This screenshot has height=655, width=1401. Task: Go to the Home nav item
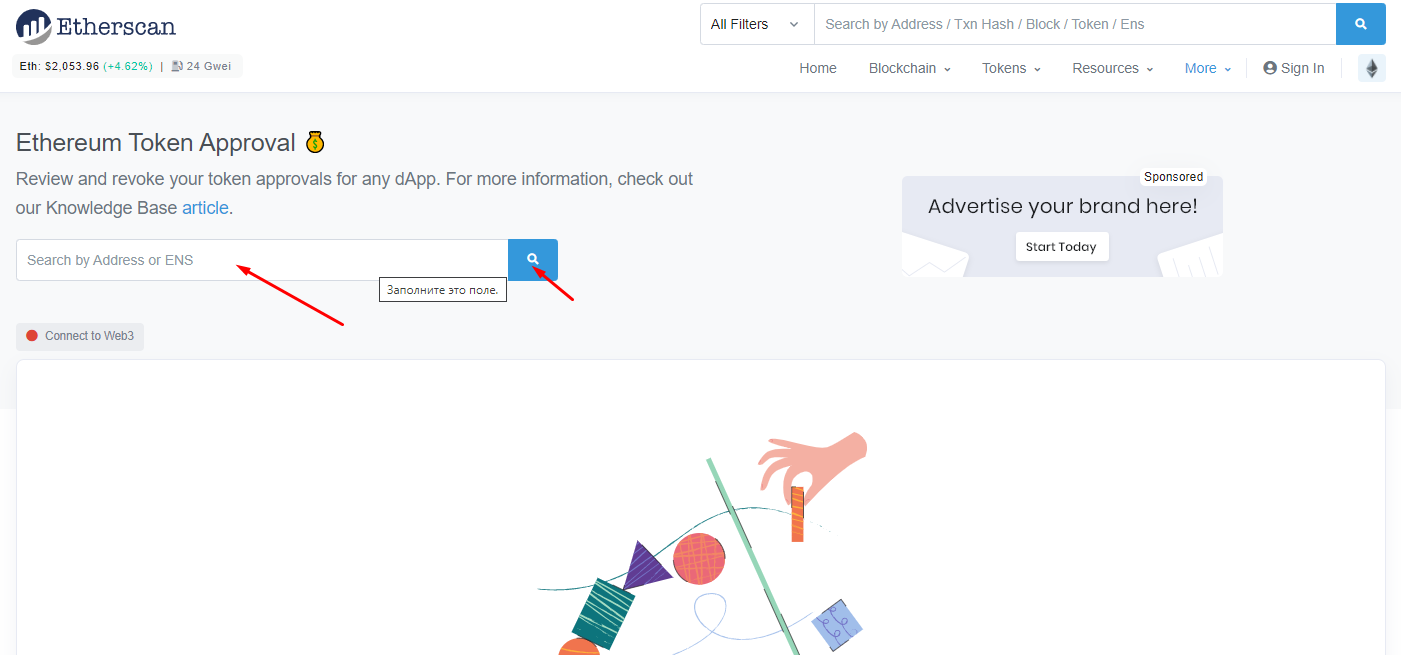pyautogui.click(x=818, y=68)
